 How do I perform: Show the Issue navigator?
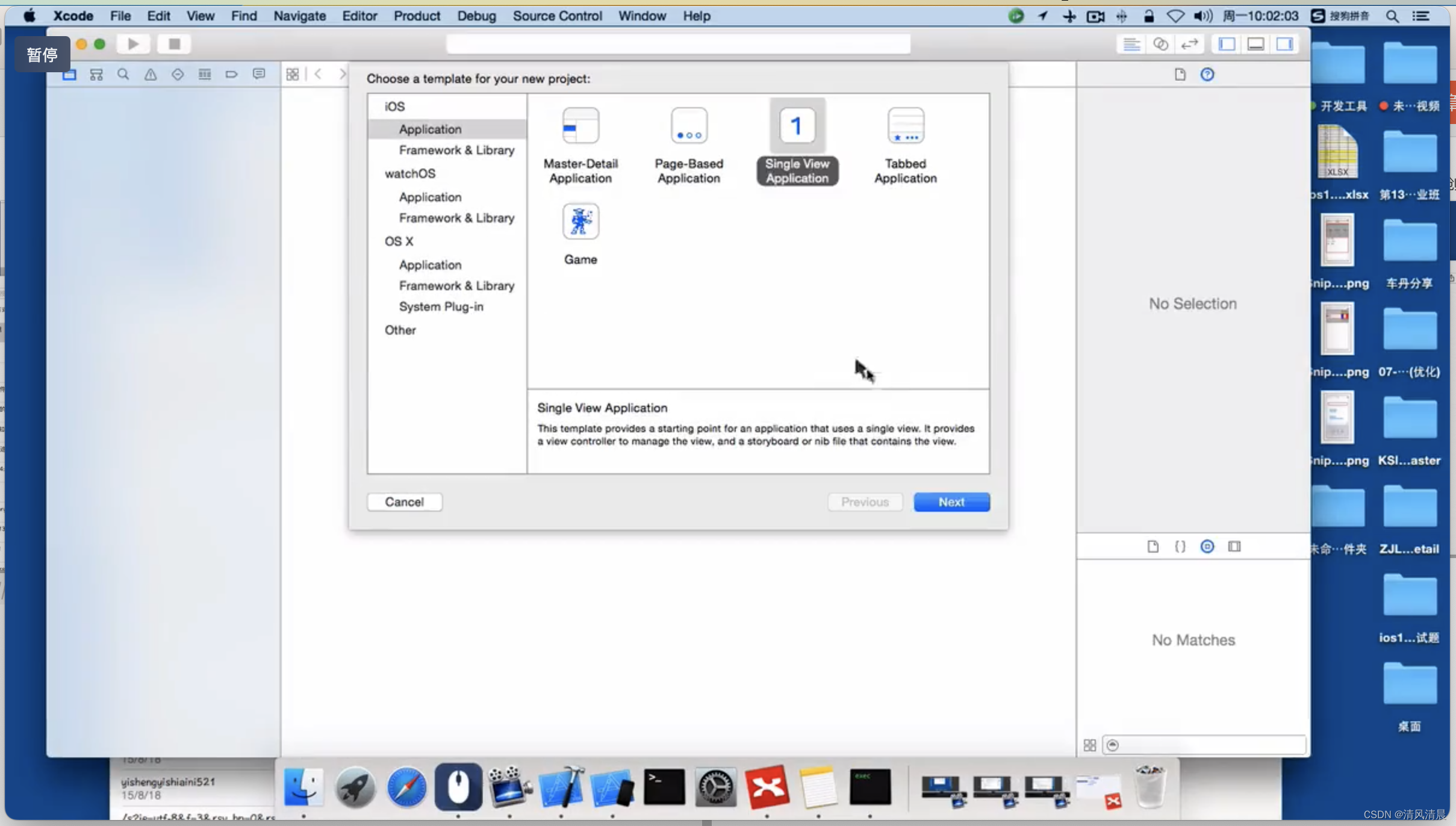pyautogui.click(x=151, y=74)
